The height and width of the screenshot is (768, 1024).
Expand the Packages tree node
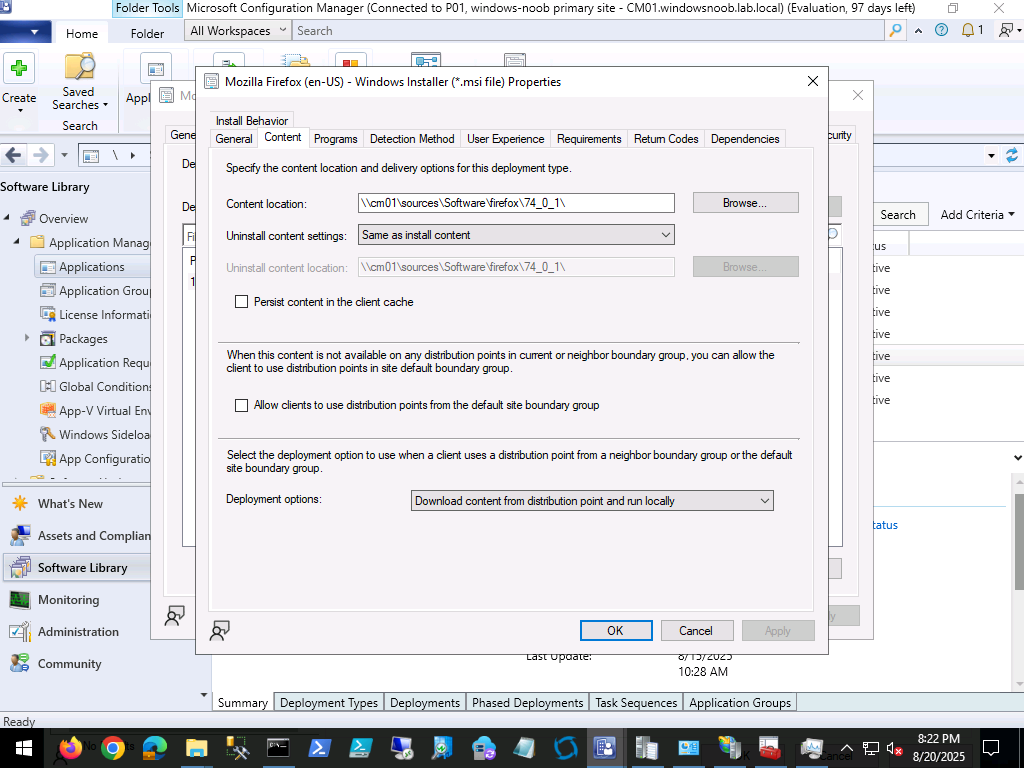coord(27,338)
